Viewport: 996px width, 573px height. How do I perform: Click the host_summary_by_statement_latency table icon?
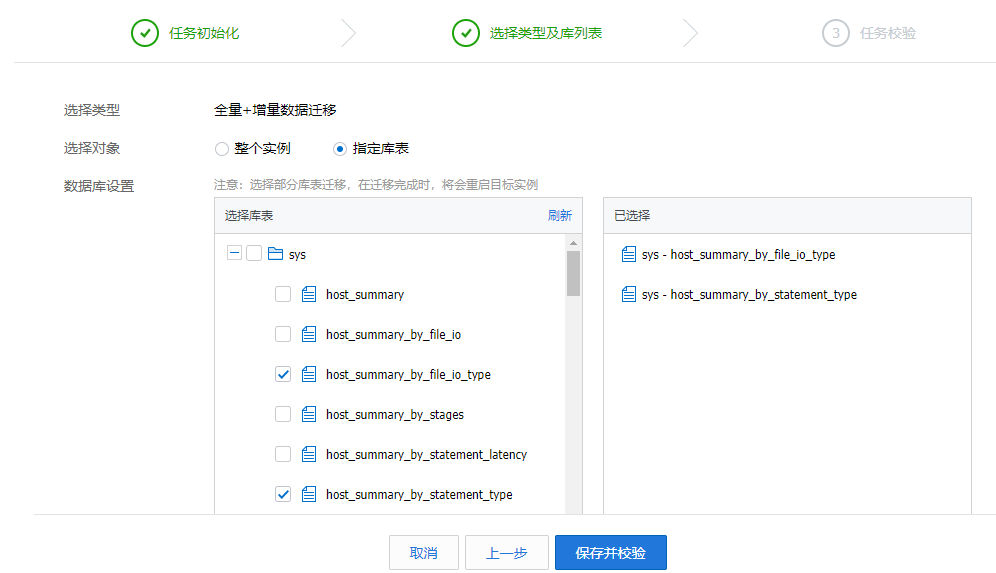pyautogui.click(x=309, y=454)
